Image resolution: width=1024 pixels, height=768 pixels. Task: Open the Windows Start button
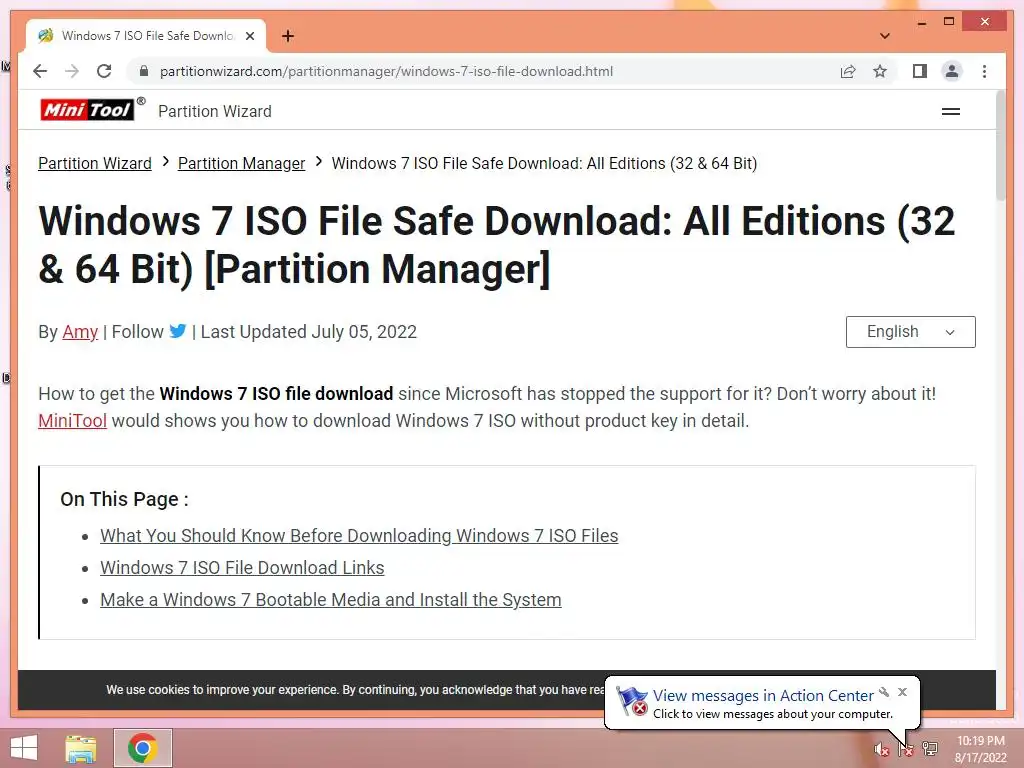coord(24,748)
